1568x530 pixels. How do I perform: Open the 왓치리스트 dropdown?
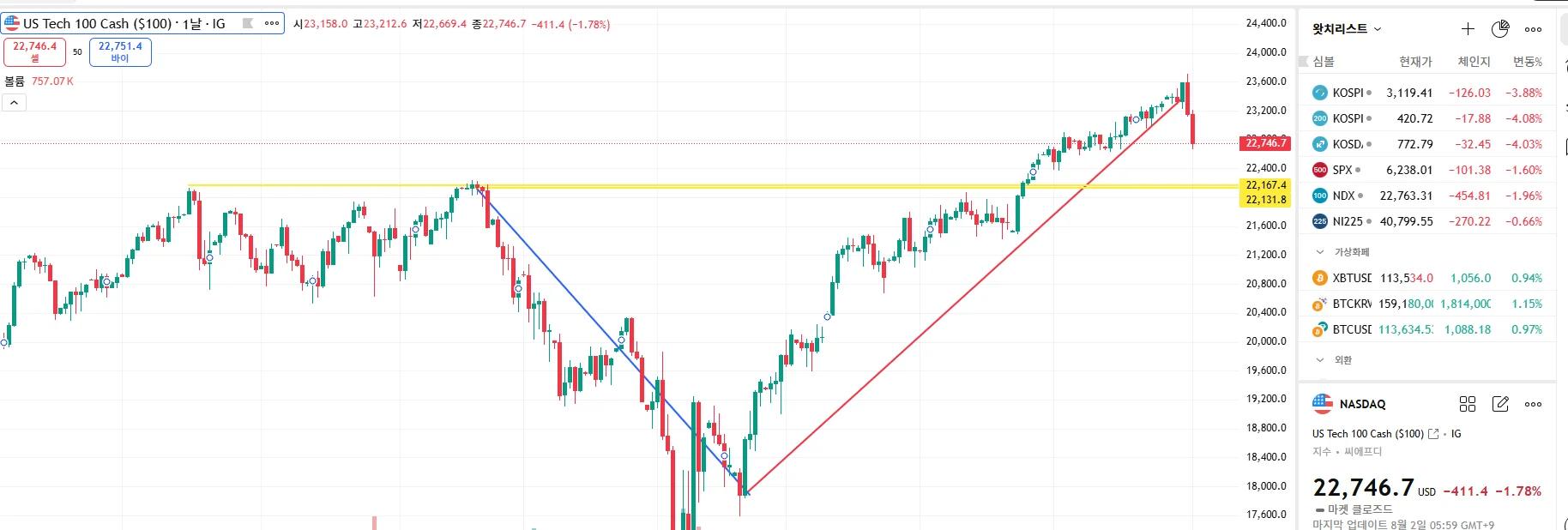(x=1347, y=29)
